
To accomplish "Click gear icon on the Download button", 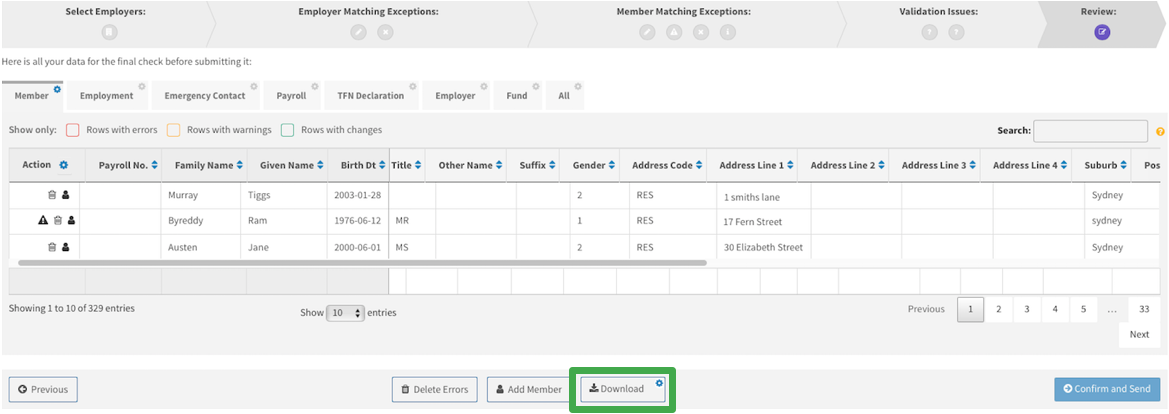I will click(659, 383).
